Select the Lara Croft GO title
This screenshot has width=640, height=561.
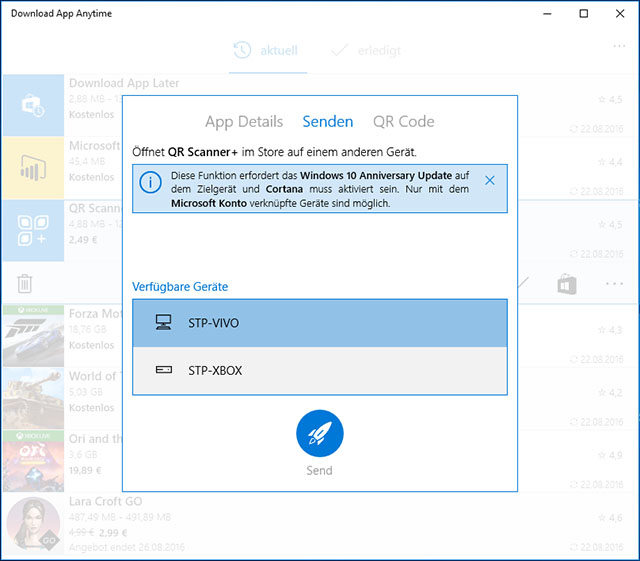coord(105,501)
